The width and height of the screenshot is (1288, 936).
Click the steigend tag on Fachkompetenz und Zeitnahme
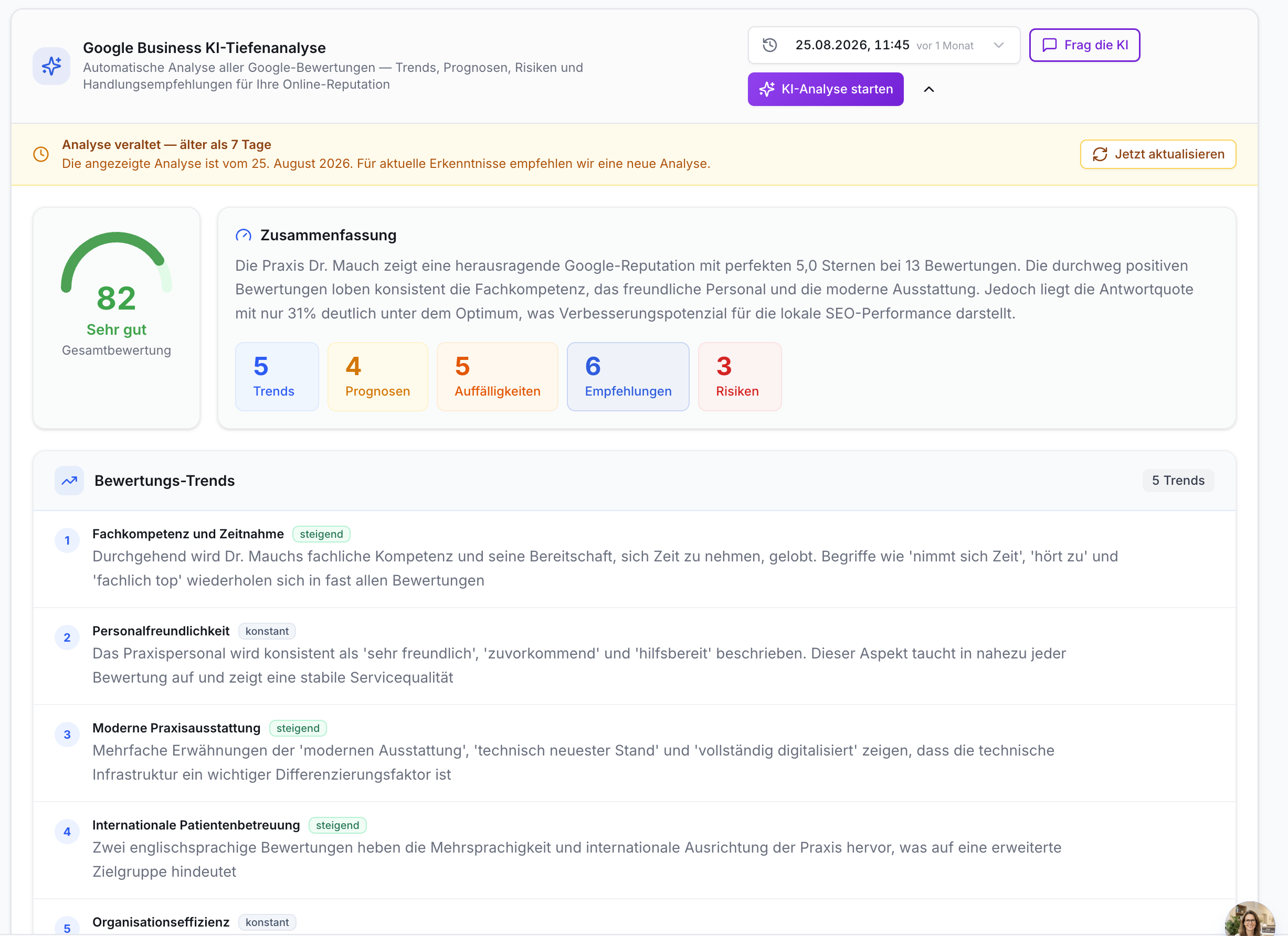click(321, 534)
